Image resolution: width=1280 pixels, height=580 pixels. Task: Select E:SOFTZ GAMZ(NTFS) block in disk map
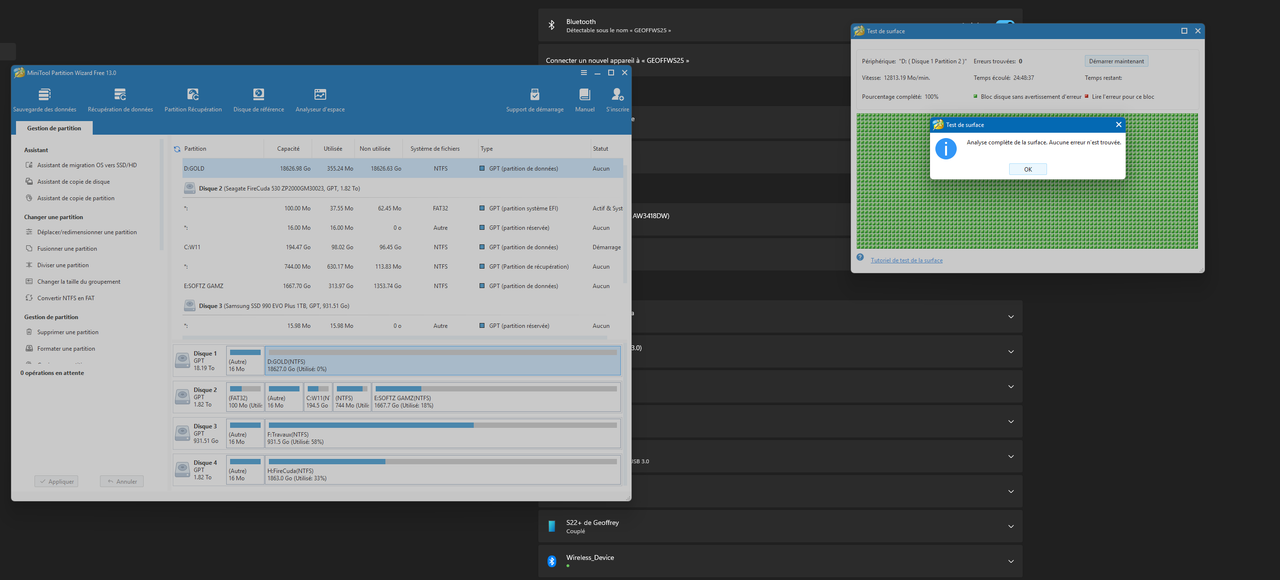[x=496, y=396]
